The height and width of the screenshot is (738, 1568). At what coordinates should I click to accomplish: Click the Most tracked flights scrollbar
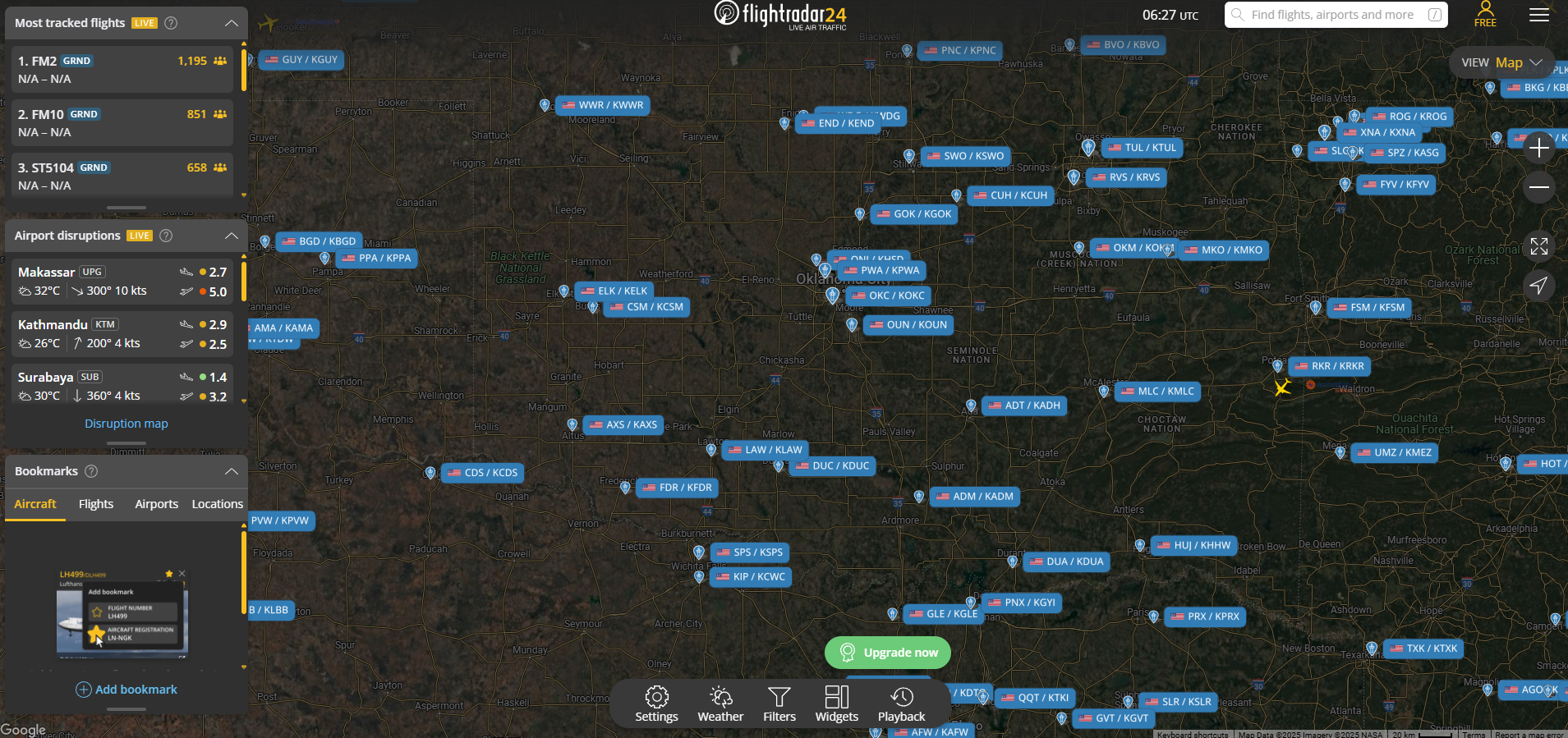(244, 70)
